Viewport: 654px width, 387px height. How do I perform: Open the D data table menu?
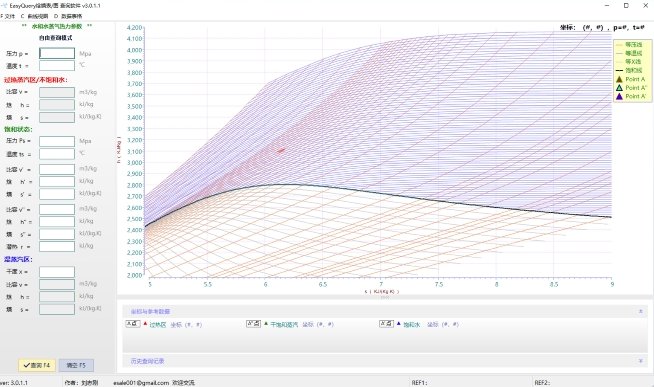click(68, 16)
